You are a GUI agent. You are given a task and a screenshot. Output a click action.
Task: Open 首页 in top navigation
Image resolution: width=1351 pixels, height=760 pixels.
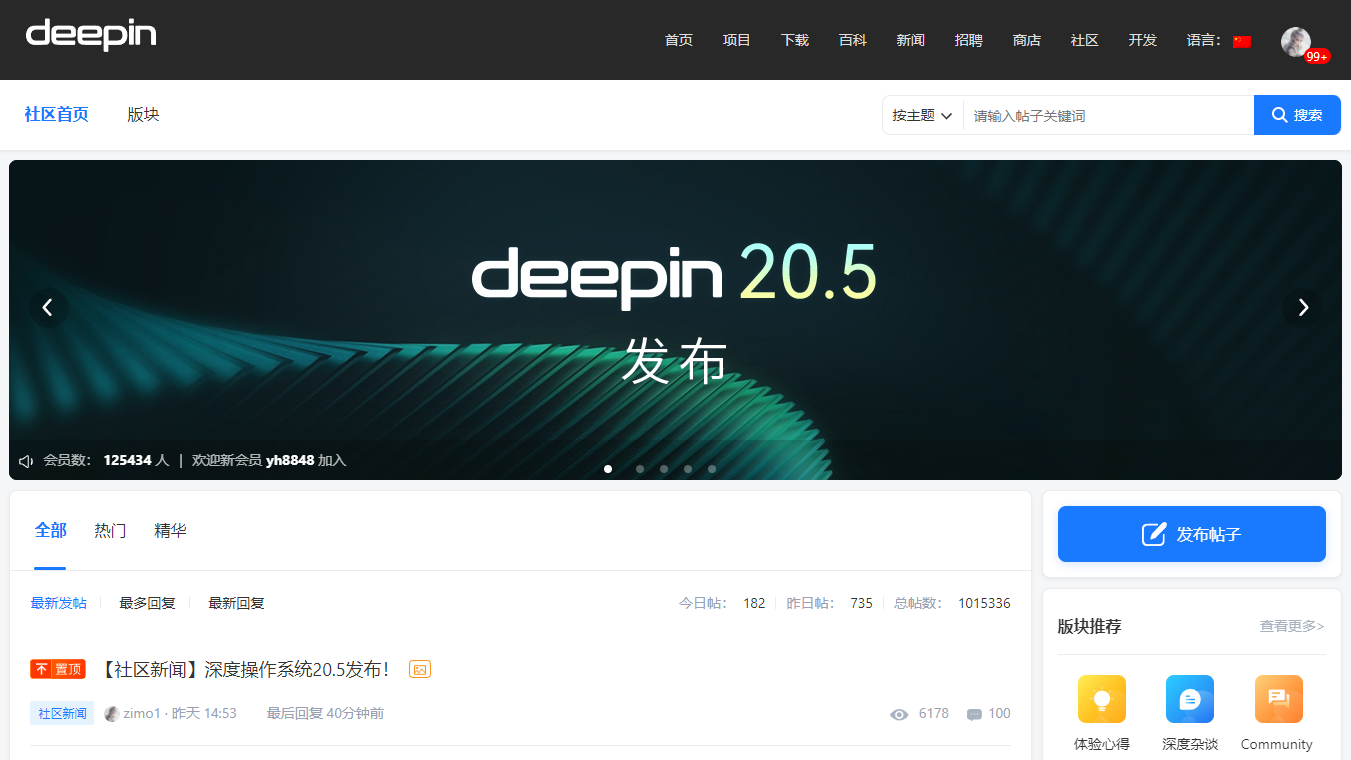click(x=679, y=41)
